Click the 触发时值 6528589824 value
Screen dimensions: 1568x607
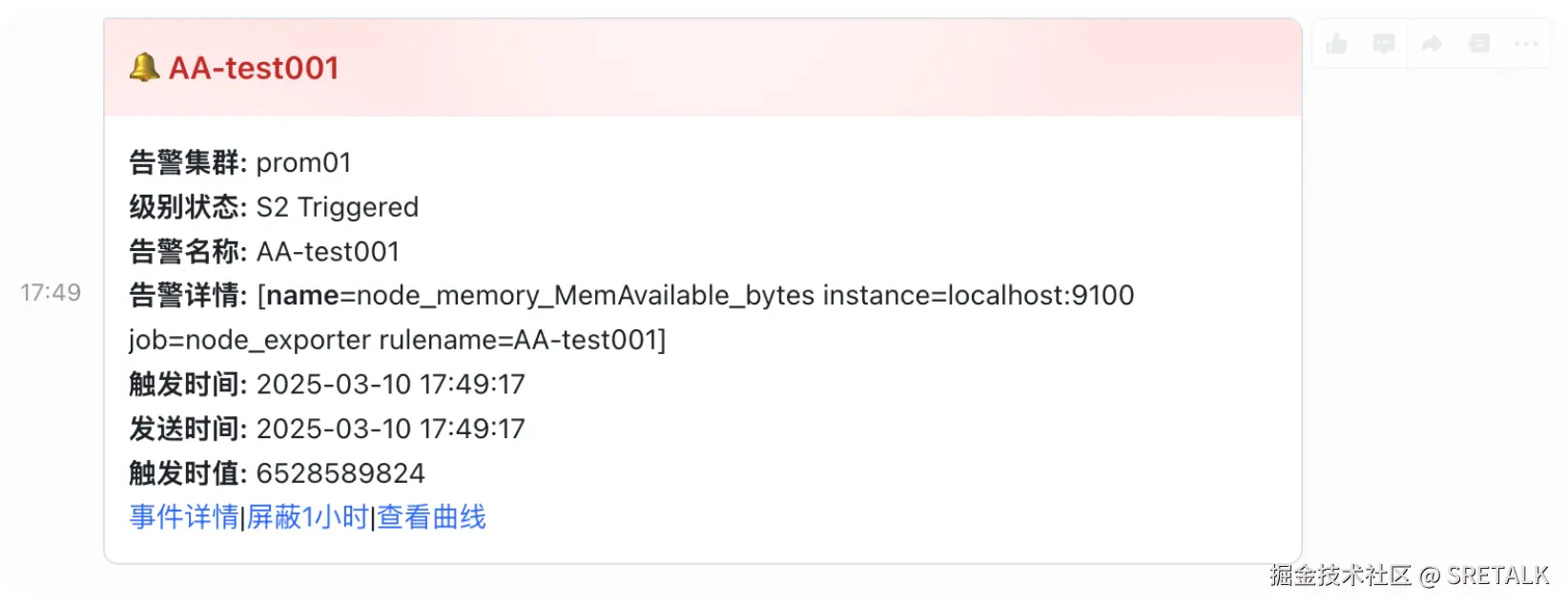(340, 473)
